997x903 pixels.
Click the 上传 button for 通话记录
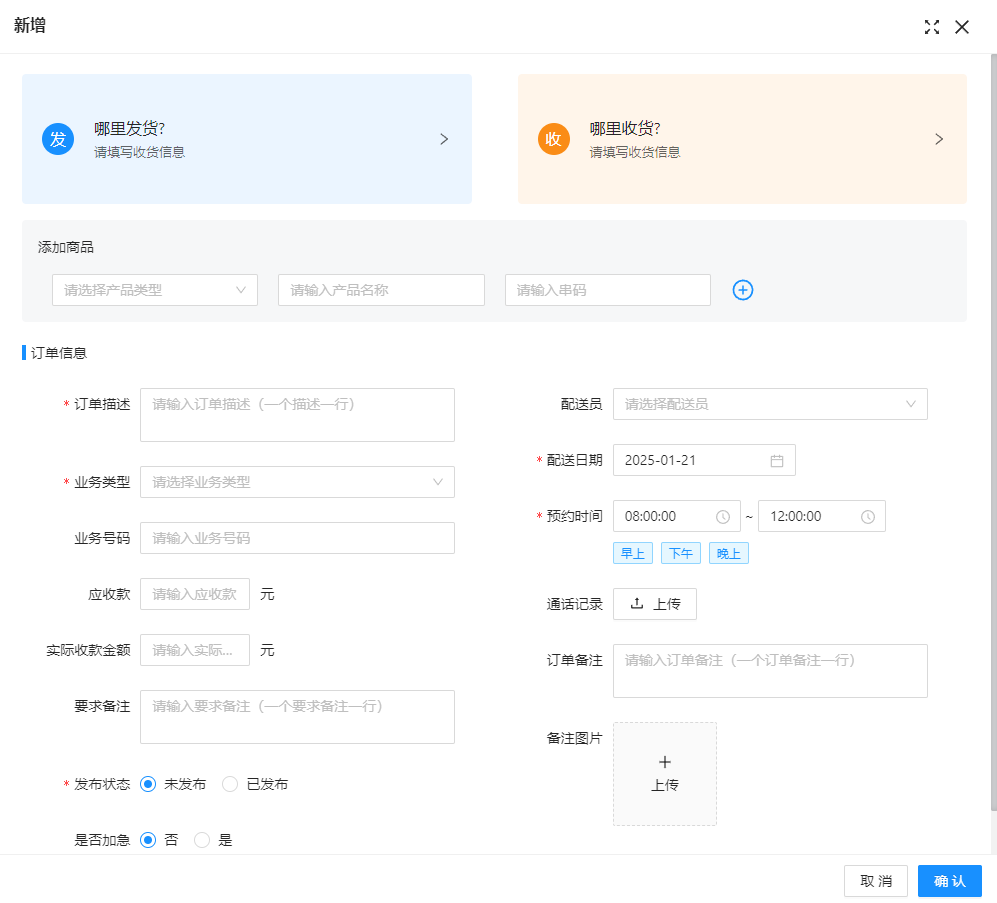[655, 603]
